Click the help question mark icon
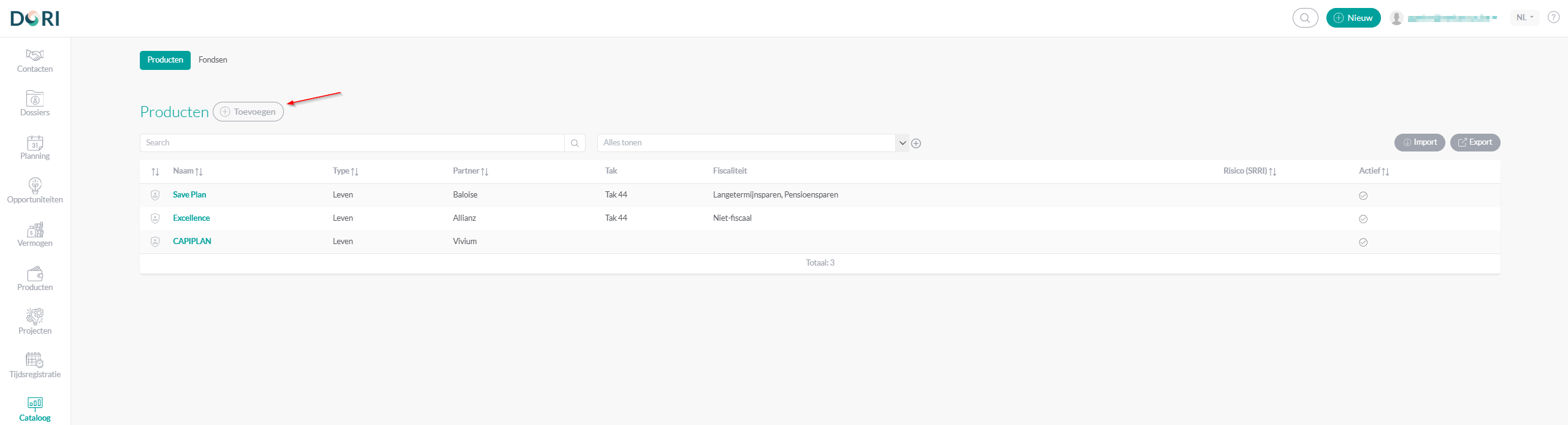The image size is (1568, 425). click(x=1553, y=18)
